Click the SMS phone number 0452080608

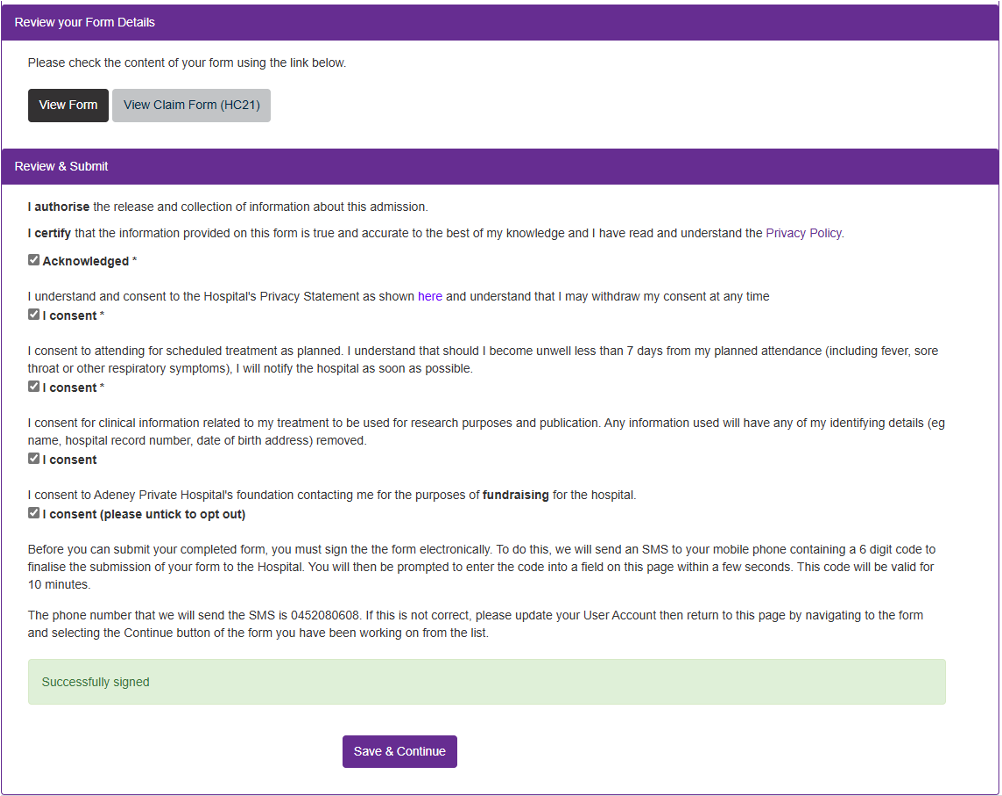point(325,615)
